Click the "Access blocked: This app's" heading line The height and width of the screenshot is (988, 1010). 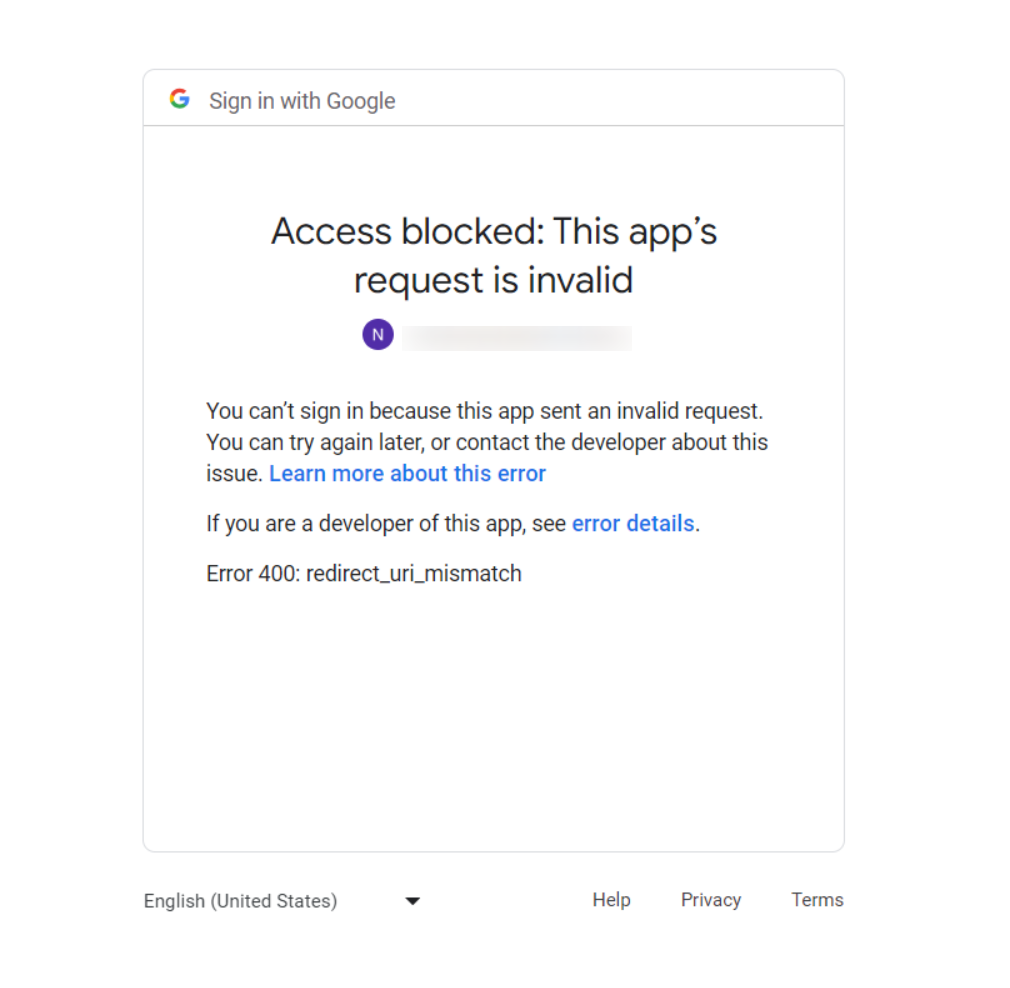(494, 232)
